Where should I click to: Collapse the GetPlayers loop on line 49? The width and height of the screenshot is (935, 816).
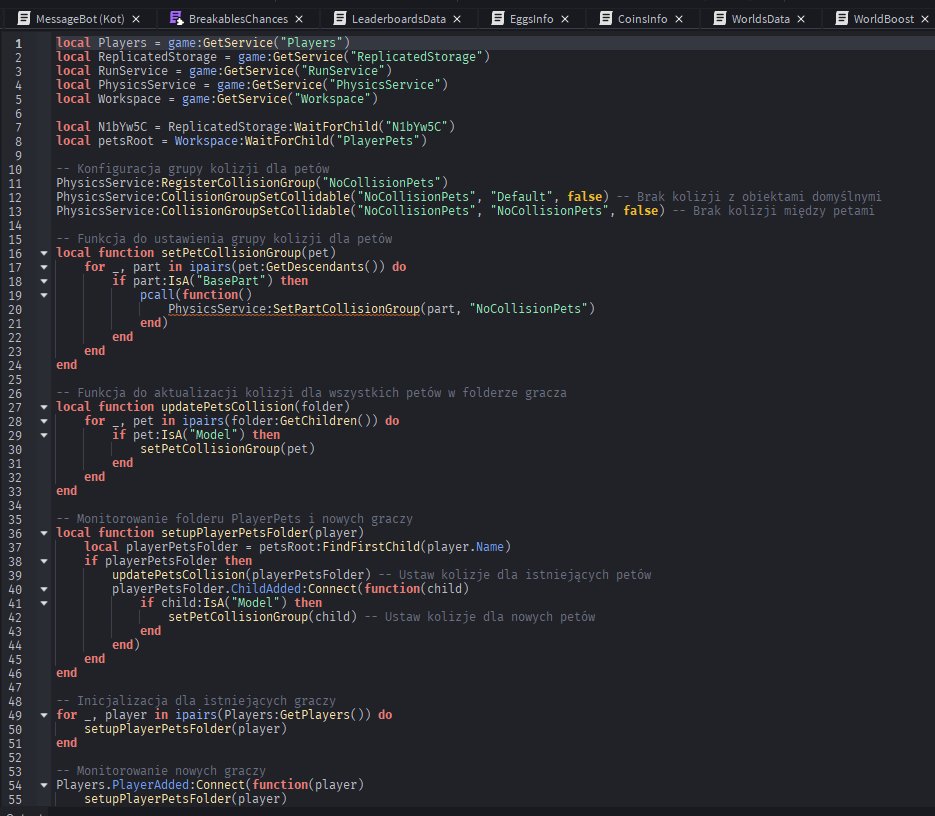44,715
